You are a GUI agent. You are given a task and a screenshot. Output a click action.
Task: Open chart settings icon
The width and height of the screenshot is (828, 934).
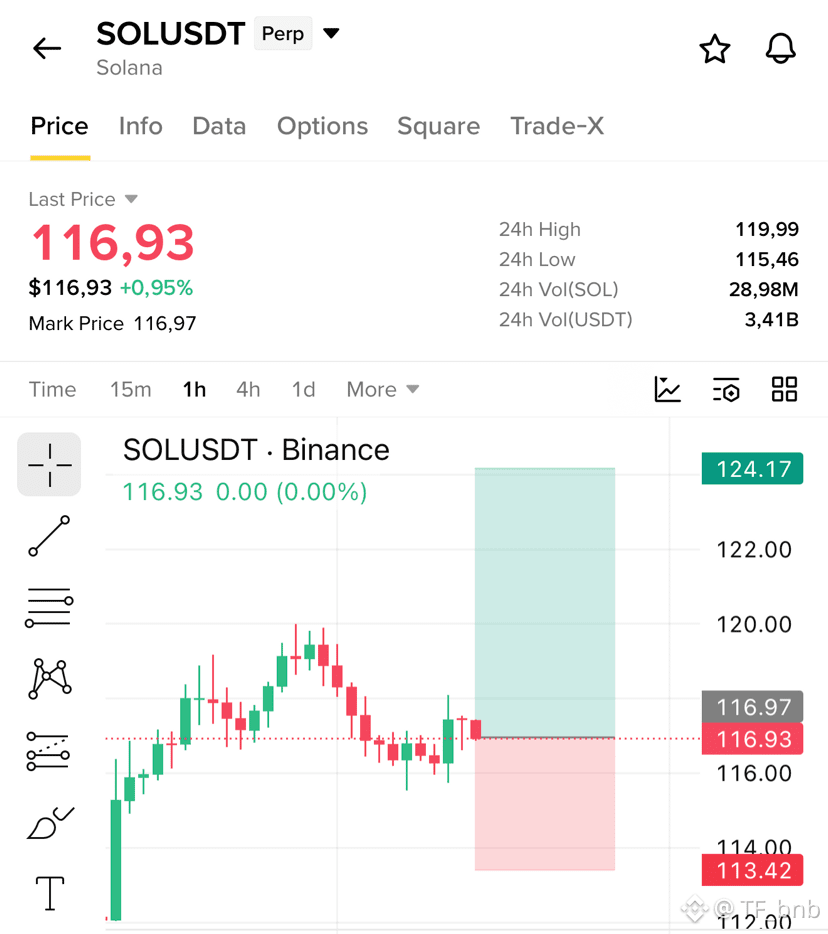(x=726, y=390)
